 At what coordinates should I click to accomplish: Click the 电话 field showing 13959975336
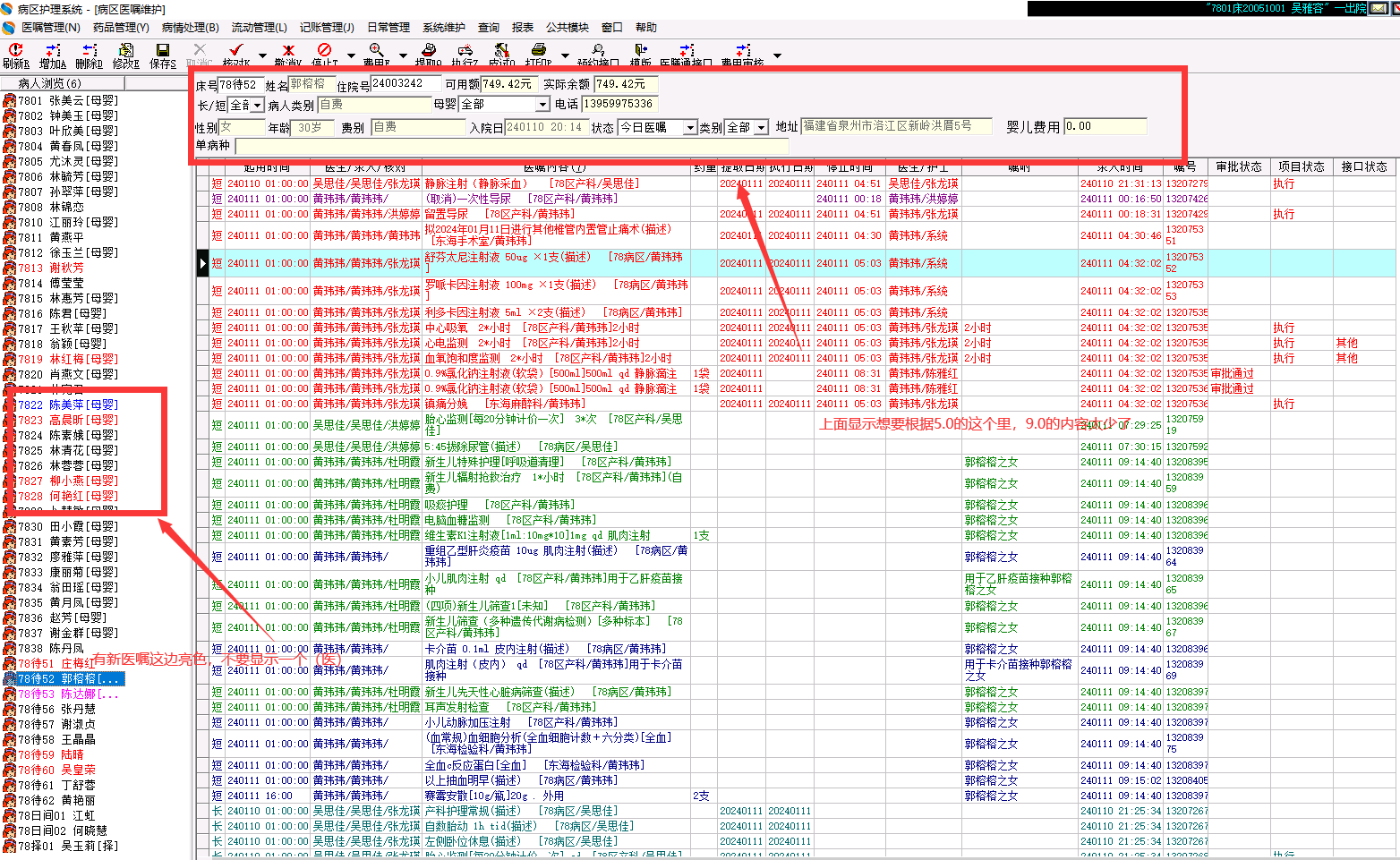(619, 104)
